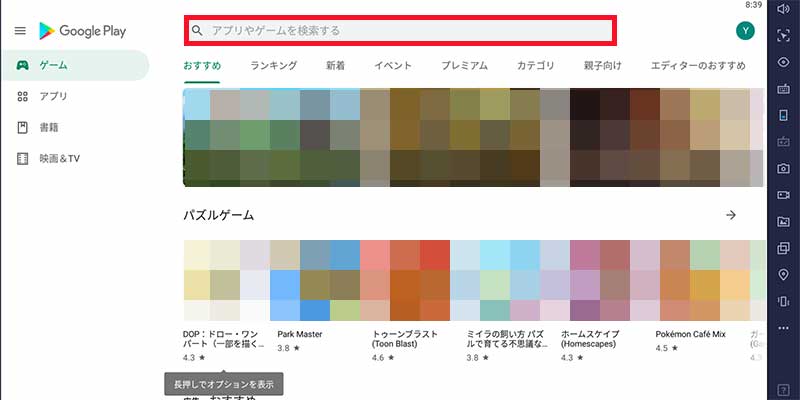Click the book icon beside 書籍
800x400 pixels.
[22, 128]
